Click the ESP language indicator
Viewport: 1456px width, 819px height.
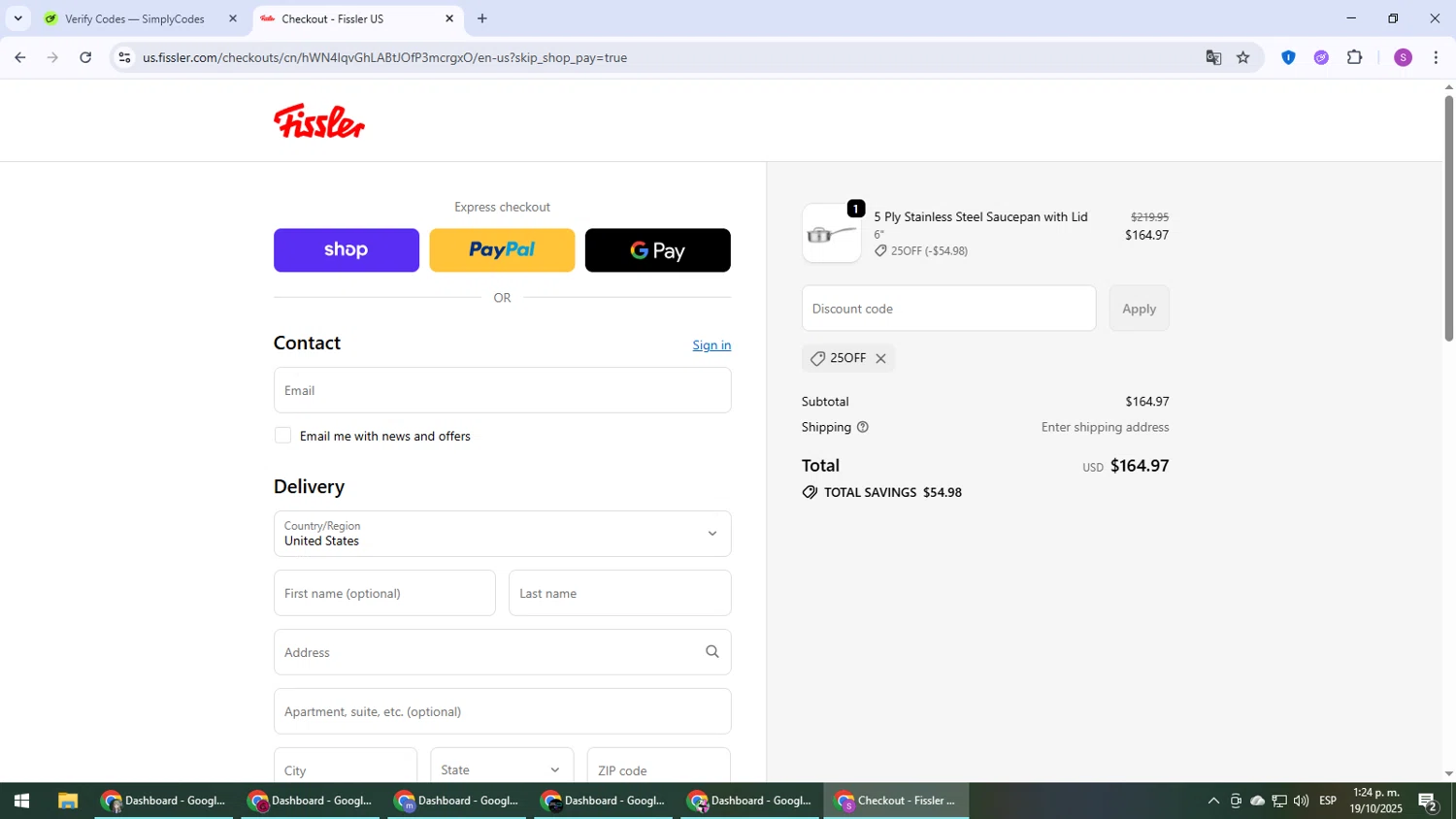1328,801
